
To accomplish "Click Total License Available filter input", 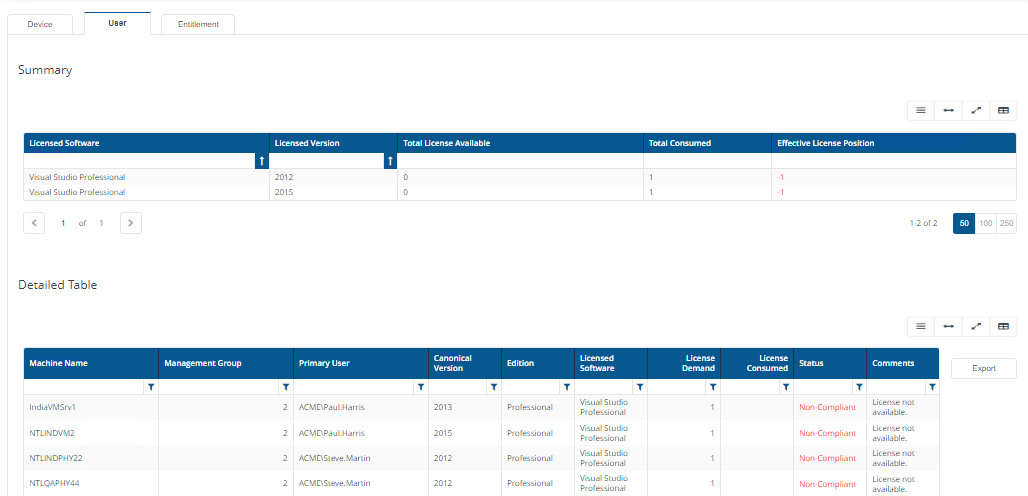I will pos(521,161).
